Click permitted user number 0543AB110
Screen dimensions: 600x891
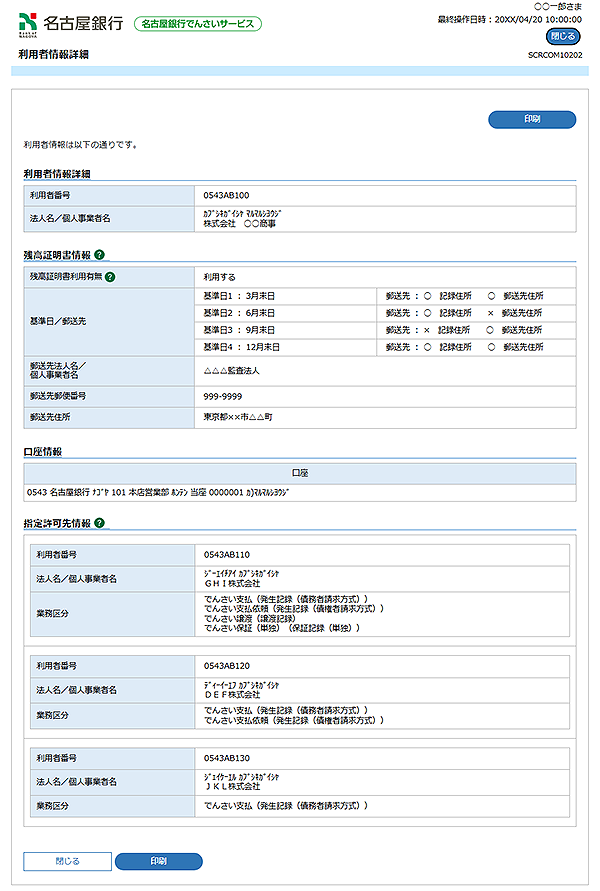(x=226, y=554)
